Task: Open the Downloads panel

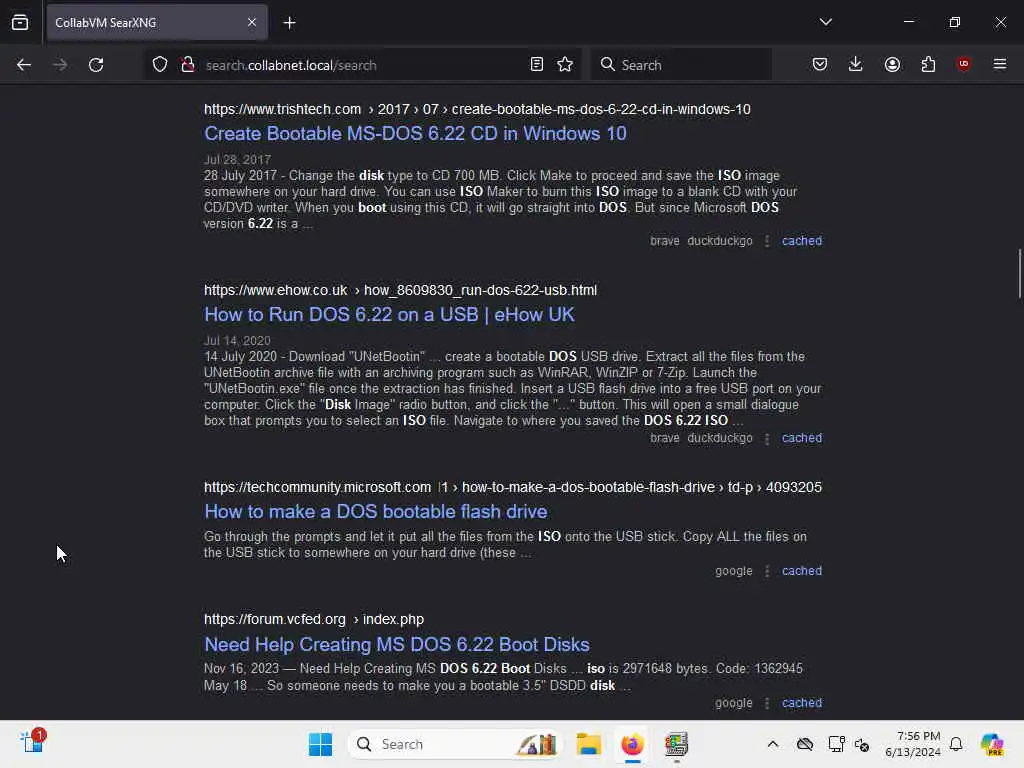Action: click(x=856, y=64)
